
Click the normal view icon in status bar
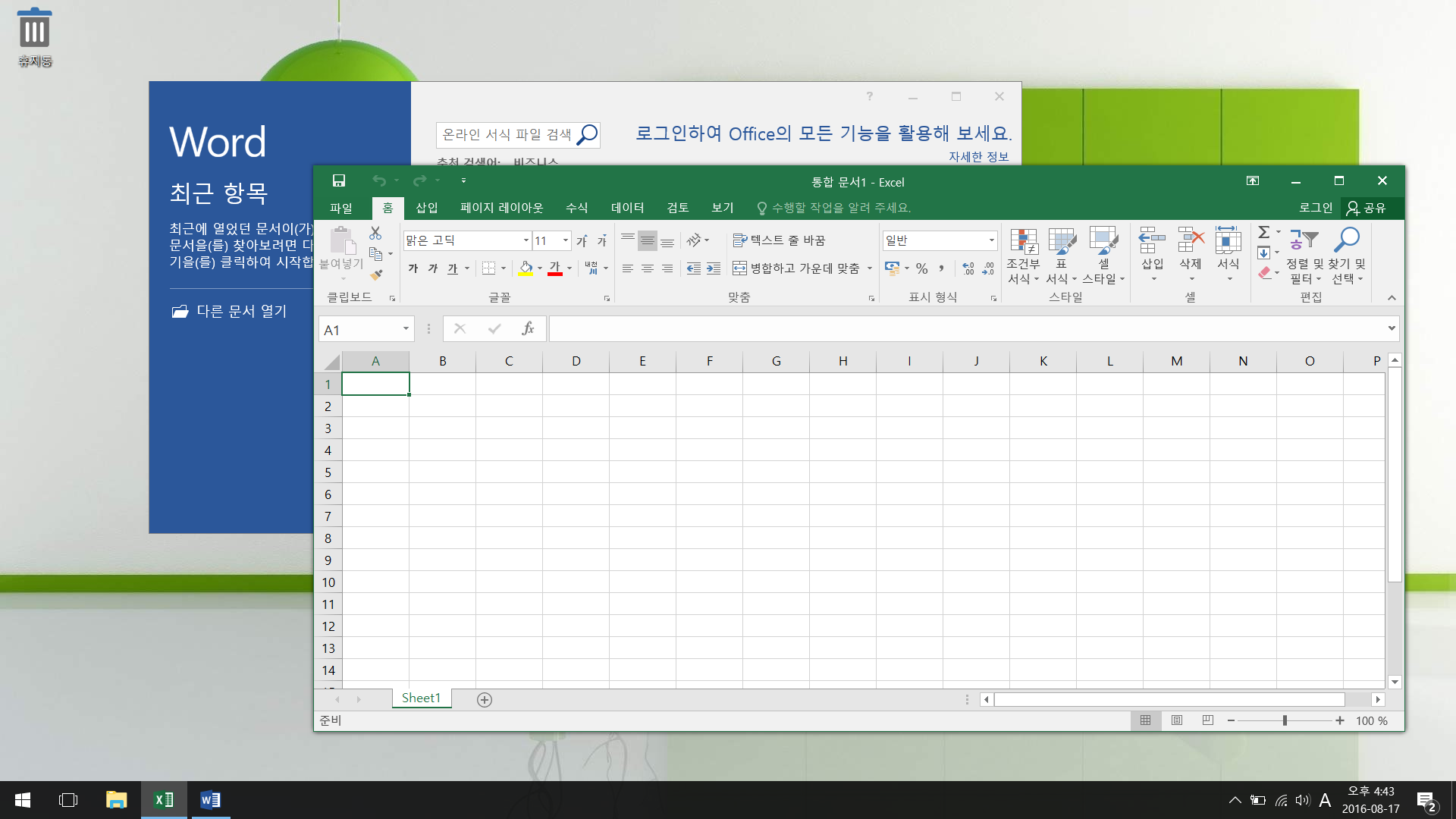1146,720
